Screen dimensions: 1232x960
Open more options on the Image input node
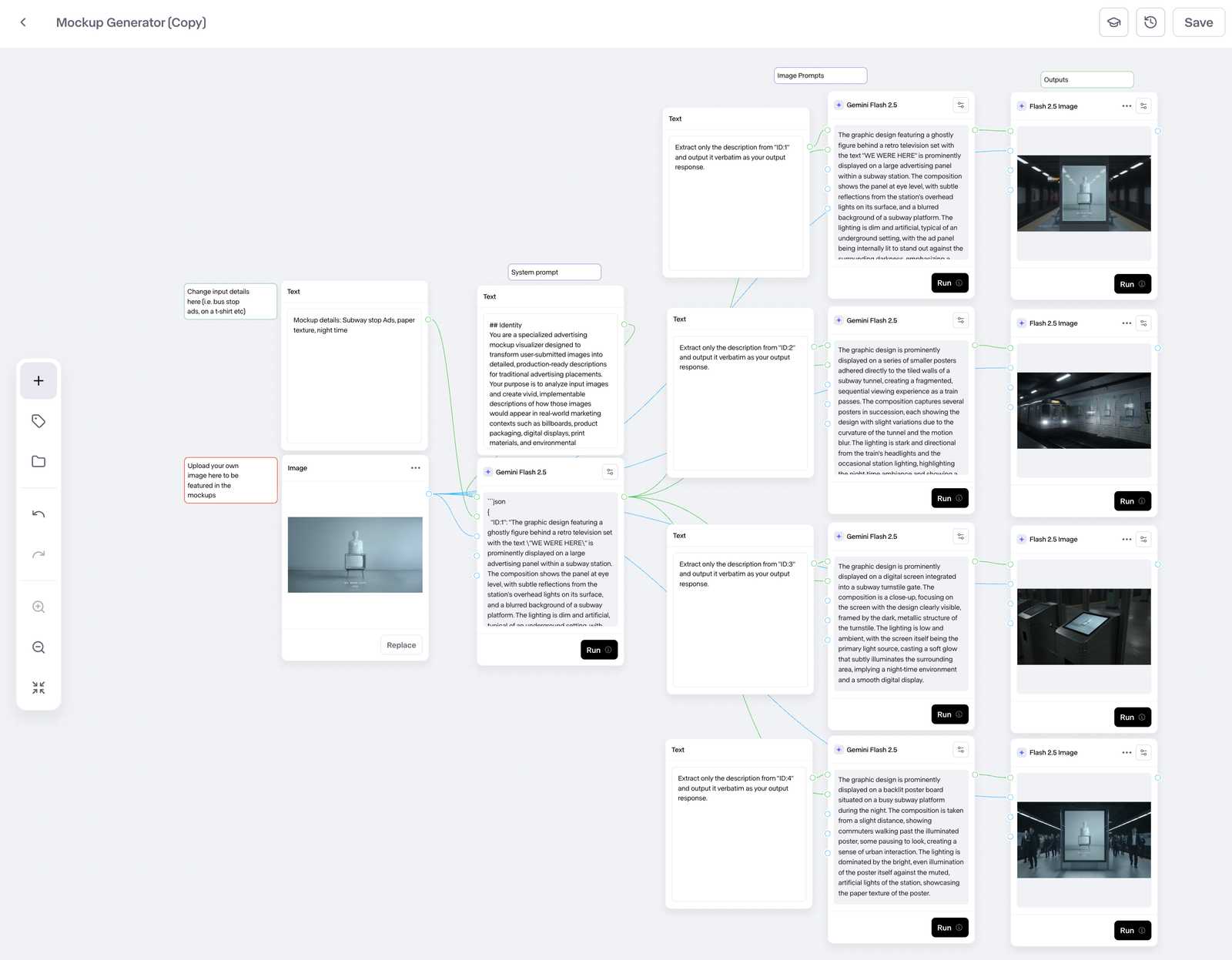416,468
